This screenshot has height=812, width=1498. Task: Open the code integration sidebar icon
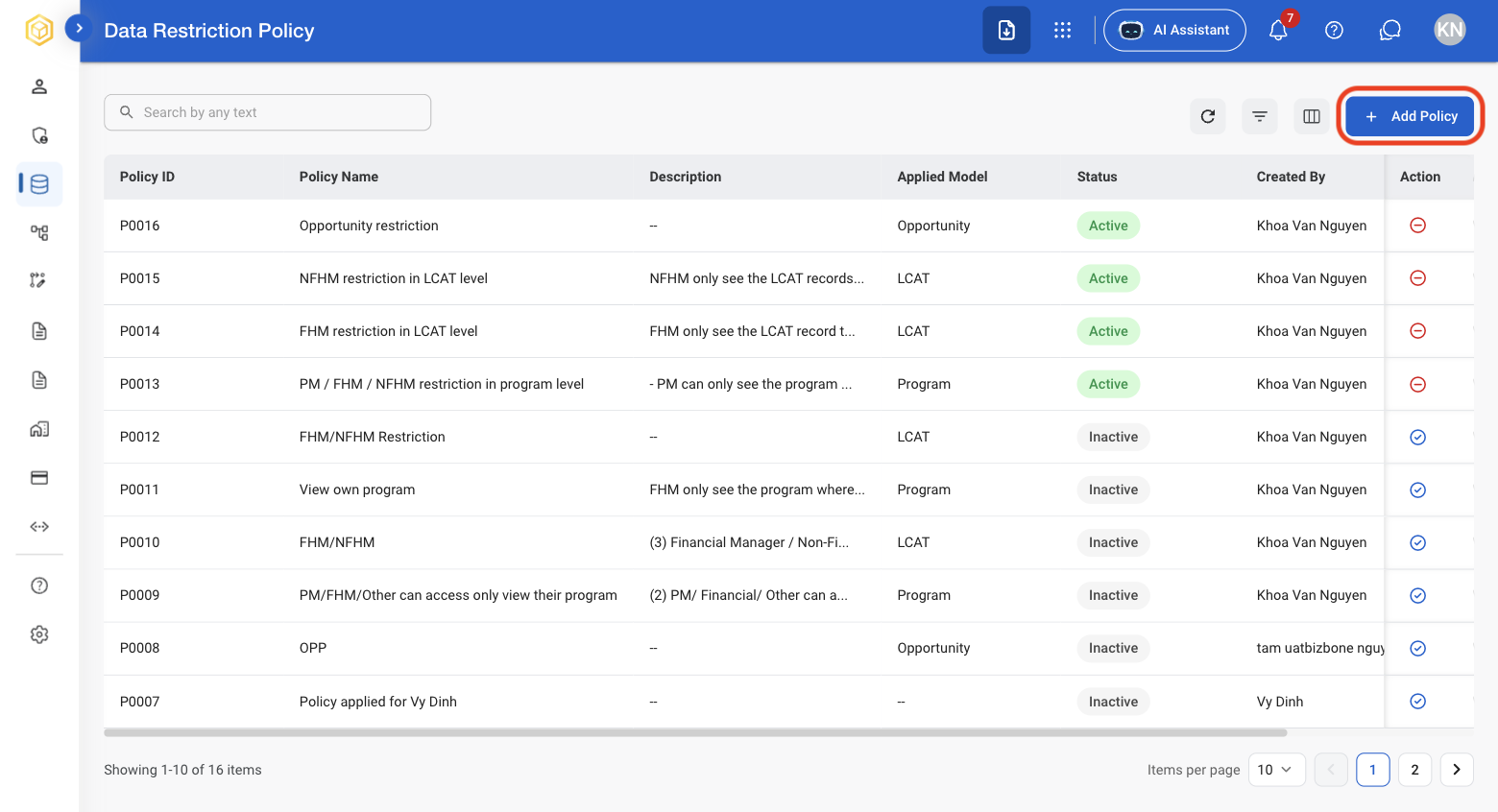click(x=39, y=526)
